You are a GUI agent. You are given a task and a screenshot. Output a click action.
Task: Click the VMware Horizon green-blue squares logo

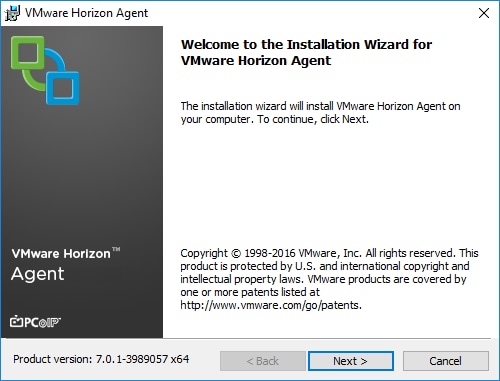(45, 70)
